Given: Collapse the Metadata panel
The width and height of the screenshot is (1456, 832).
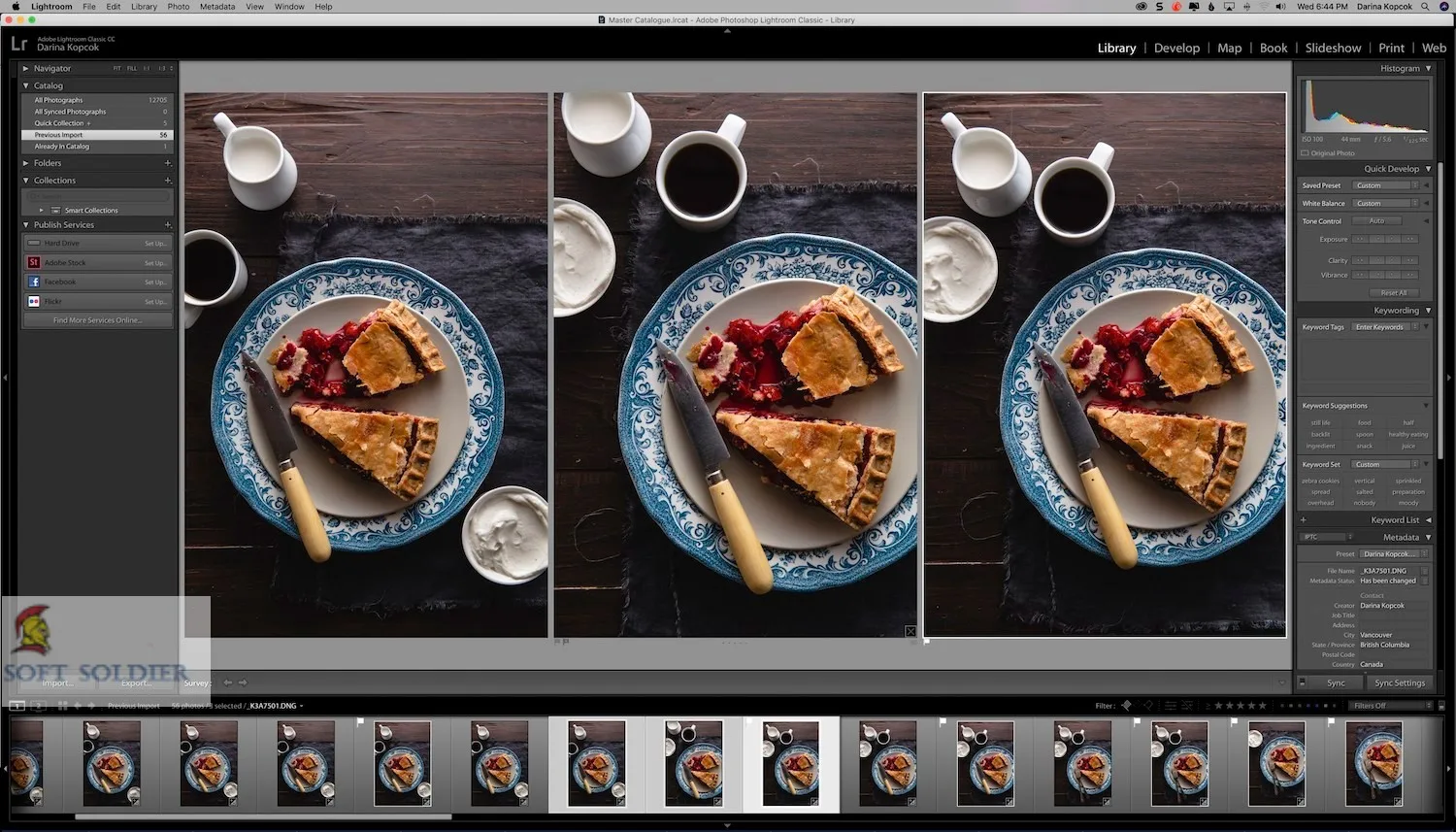Looking at the screenshot, I should [1428, 538].
